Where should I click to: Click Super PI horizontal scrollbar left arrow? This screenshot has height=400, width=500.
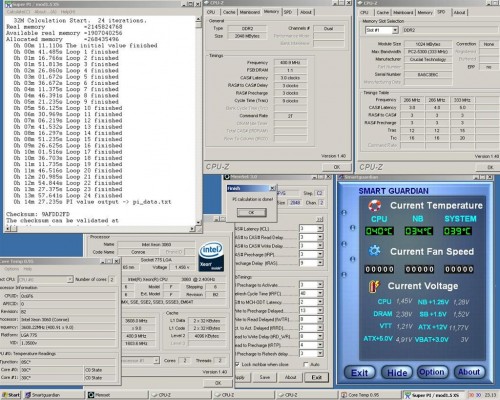pos(8,229)
